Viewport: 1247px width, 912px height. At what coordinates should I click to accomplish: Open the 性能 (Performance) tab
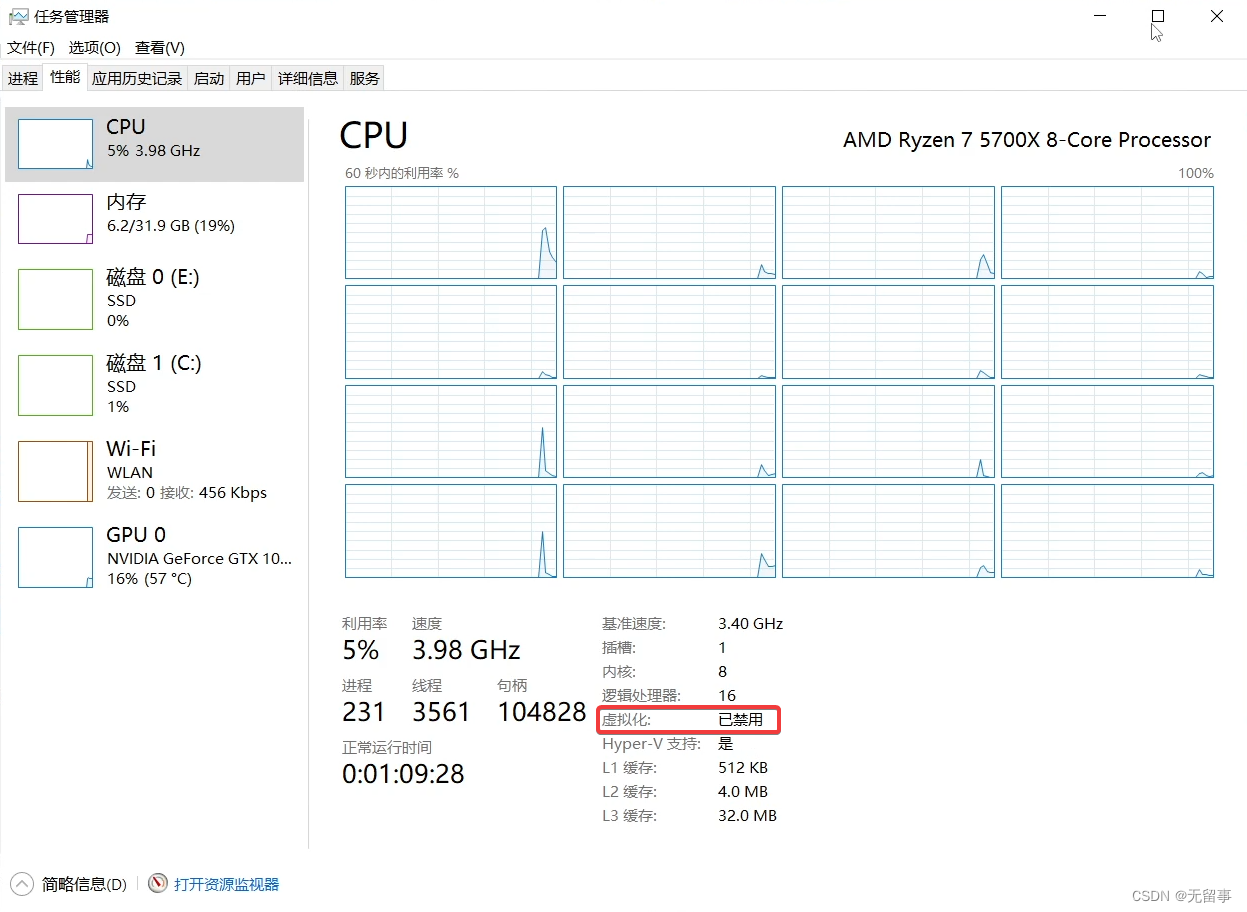click(64, 77)
